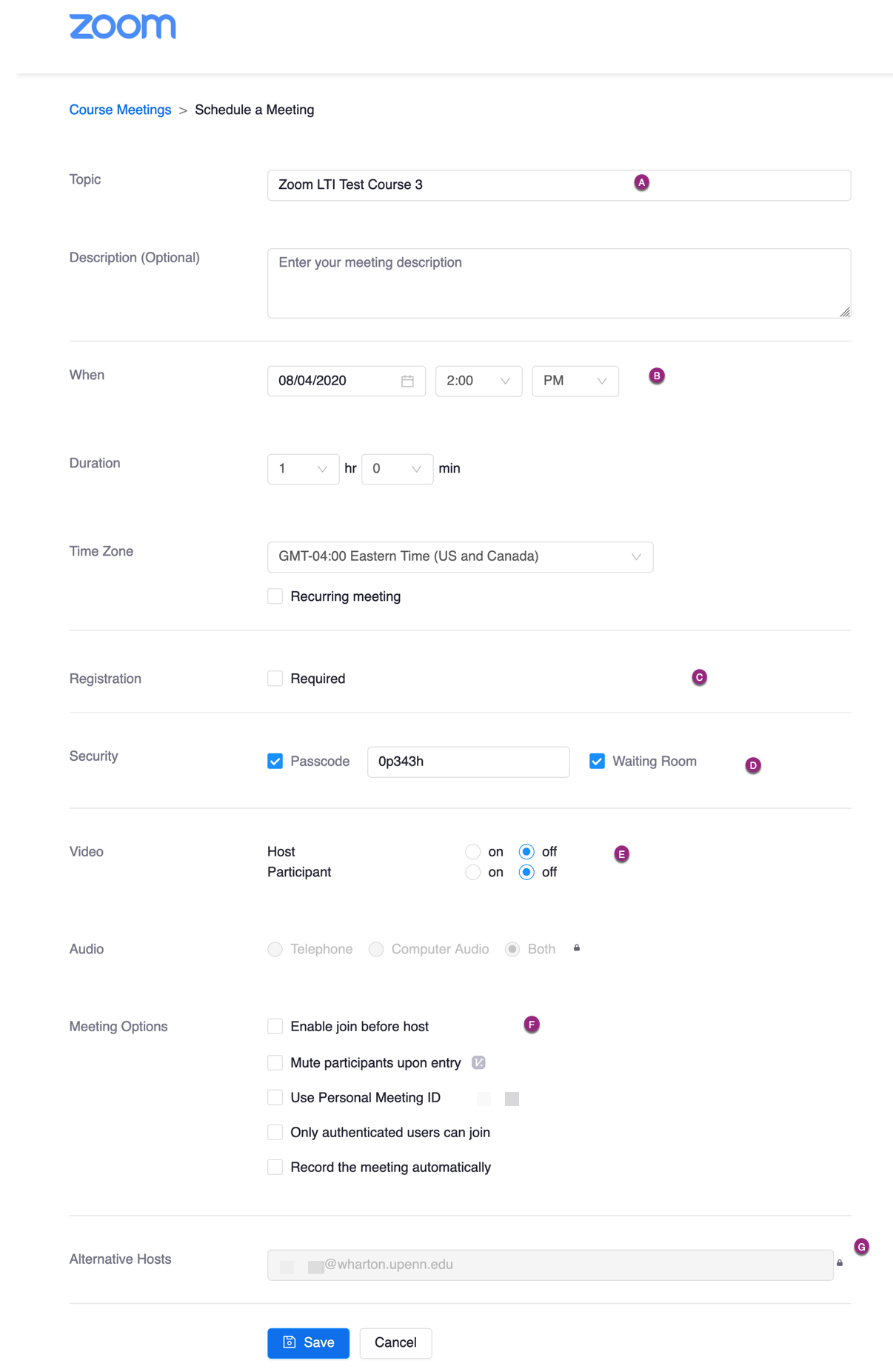Click icon next to Mute participants upon entry
893x1372 pixels.
pos(479,1063)
